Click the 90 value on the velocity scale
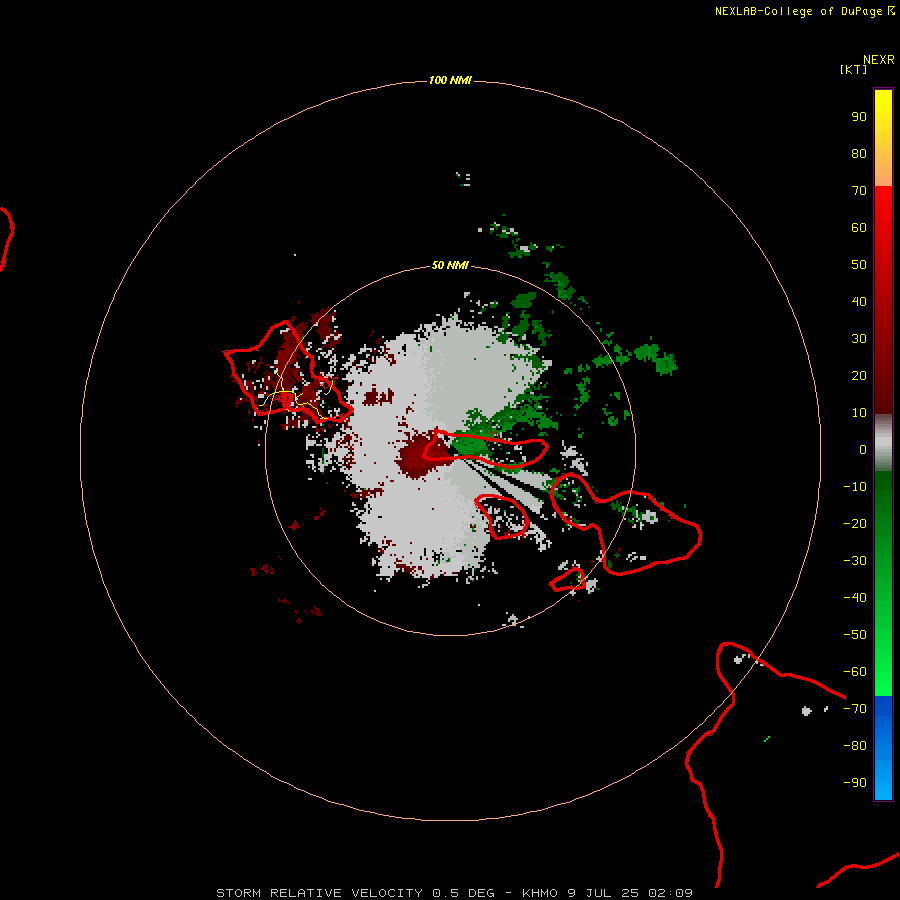Viewport: 900px width, 900px height. (859, 117)
